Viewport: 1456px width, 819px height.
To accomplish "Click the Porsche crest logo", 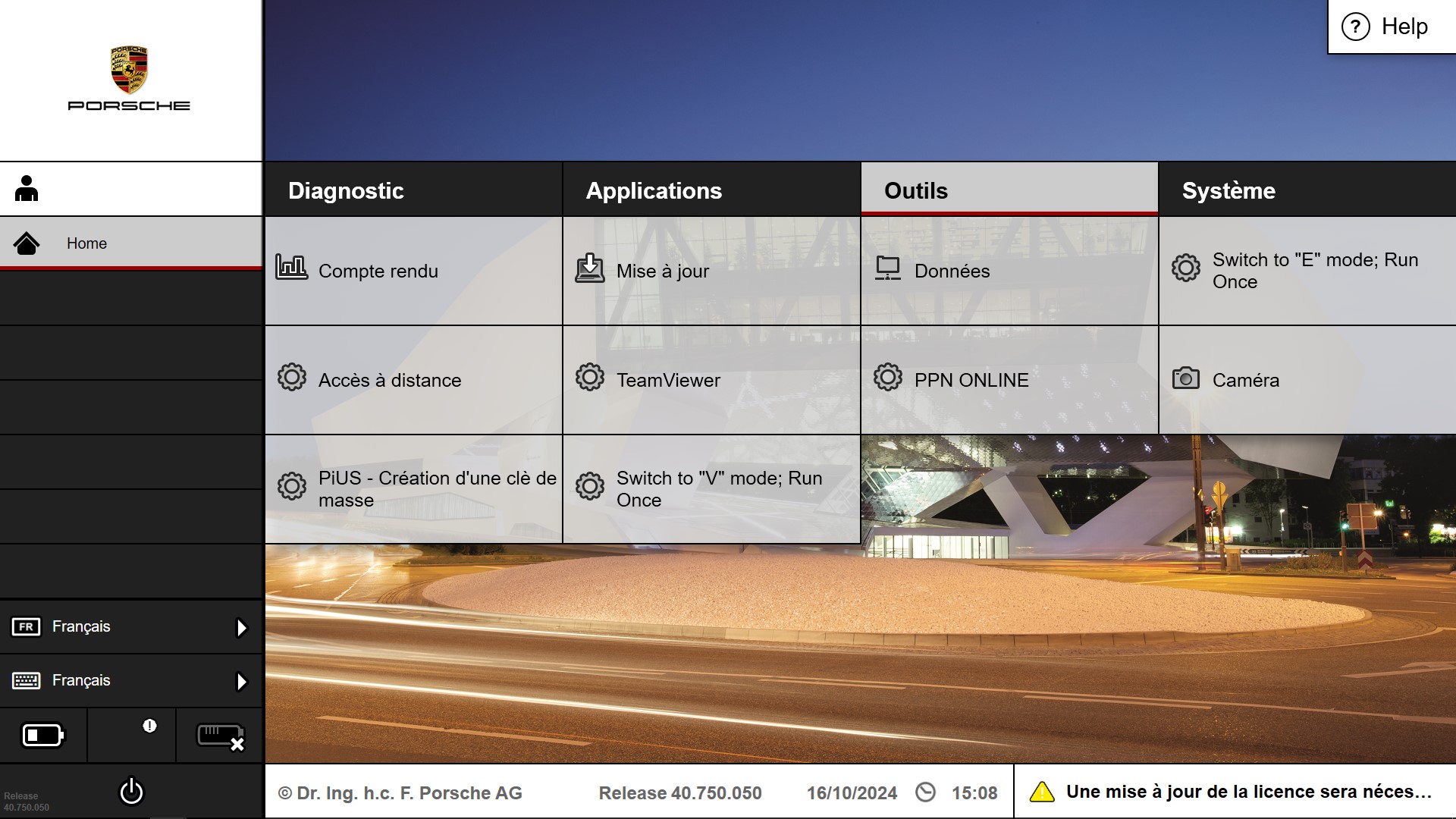I will (129, 70).
